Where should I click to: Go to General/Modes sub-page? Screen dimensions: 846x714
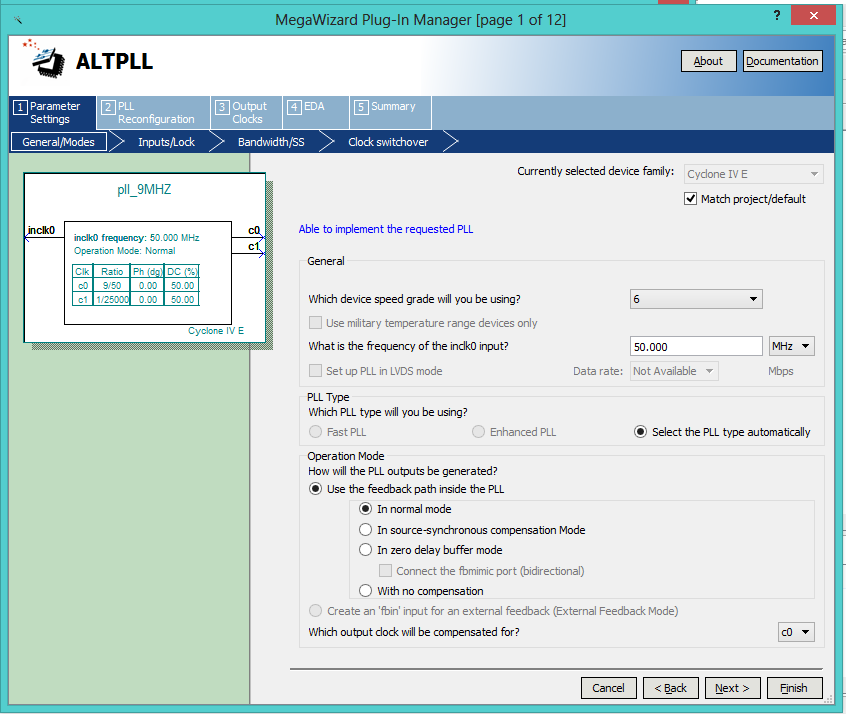click(x=58, y=142)
